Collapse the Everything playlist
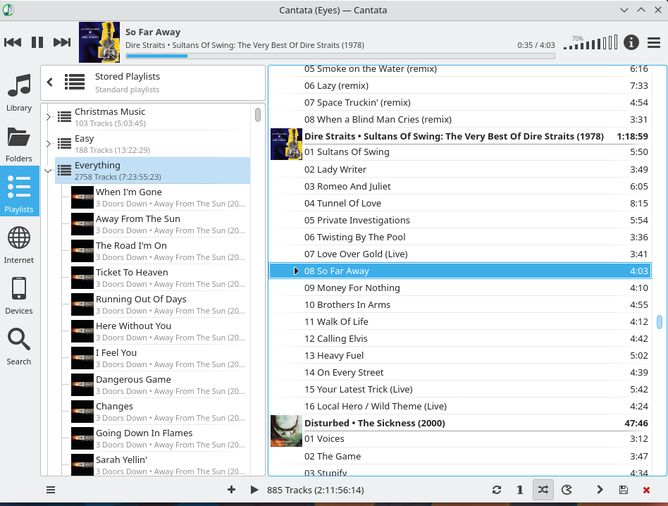 tap(48, 170)
